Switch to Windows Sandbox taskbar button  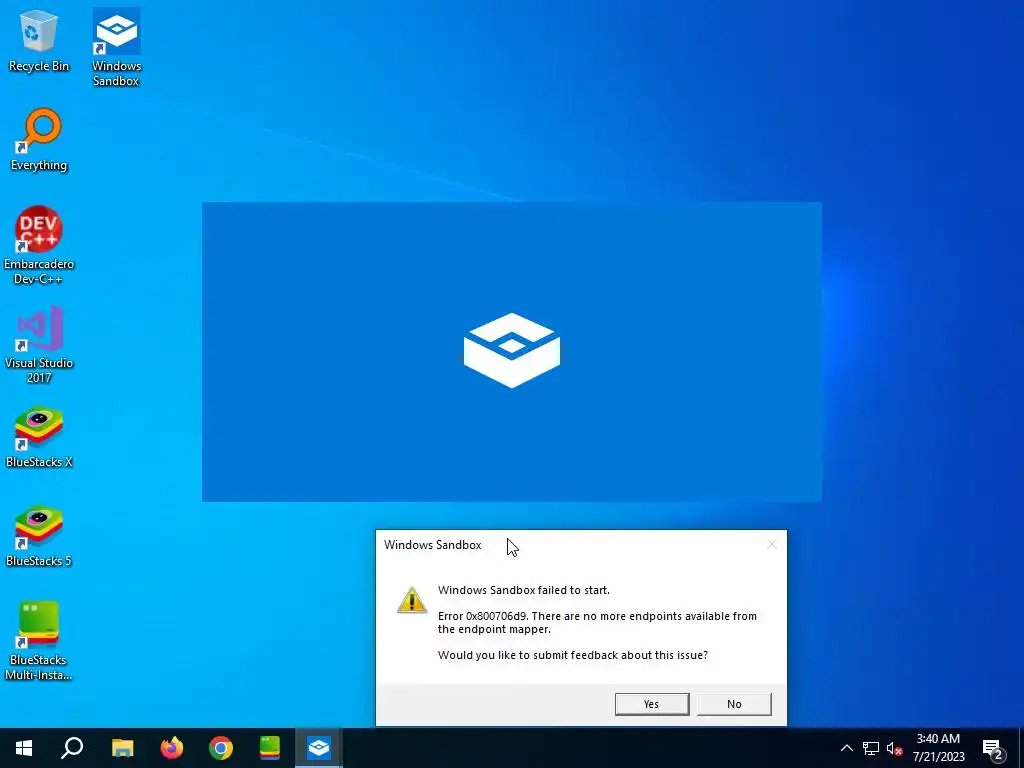click(x=319, y=748)
